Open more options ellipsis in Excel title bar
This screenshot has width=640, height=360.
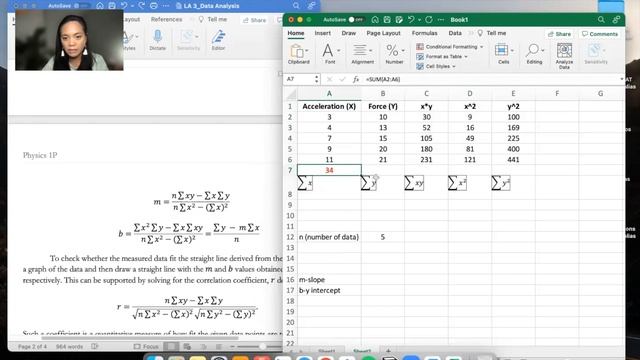[441, 20]
